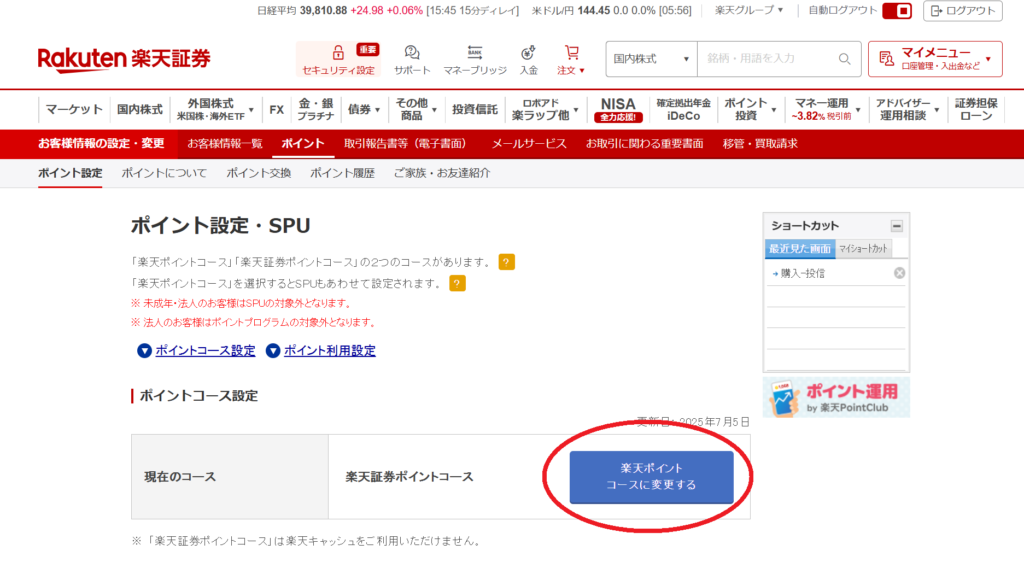Click the 銘柄・用語を入力 search field
Image resolution: width=1024 pixels, height=568 pixels.
point(767,59)
